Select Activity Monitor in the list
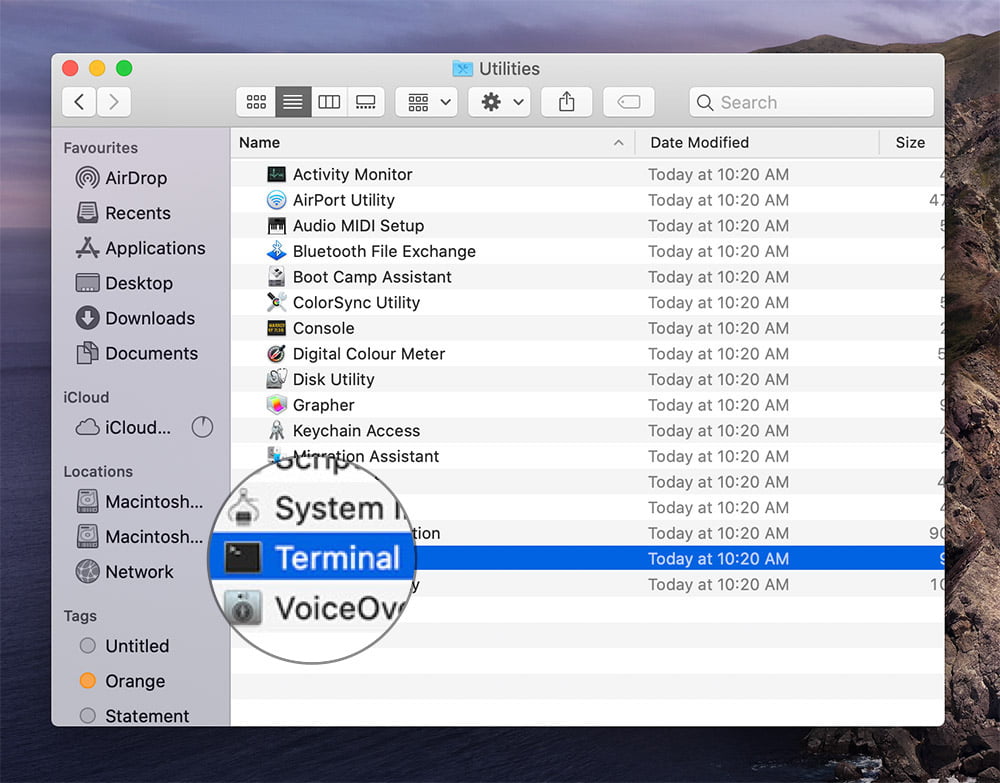The width and height of the screenshot is (1000, 783). click(x=352, y=174)
